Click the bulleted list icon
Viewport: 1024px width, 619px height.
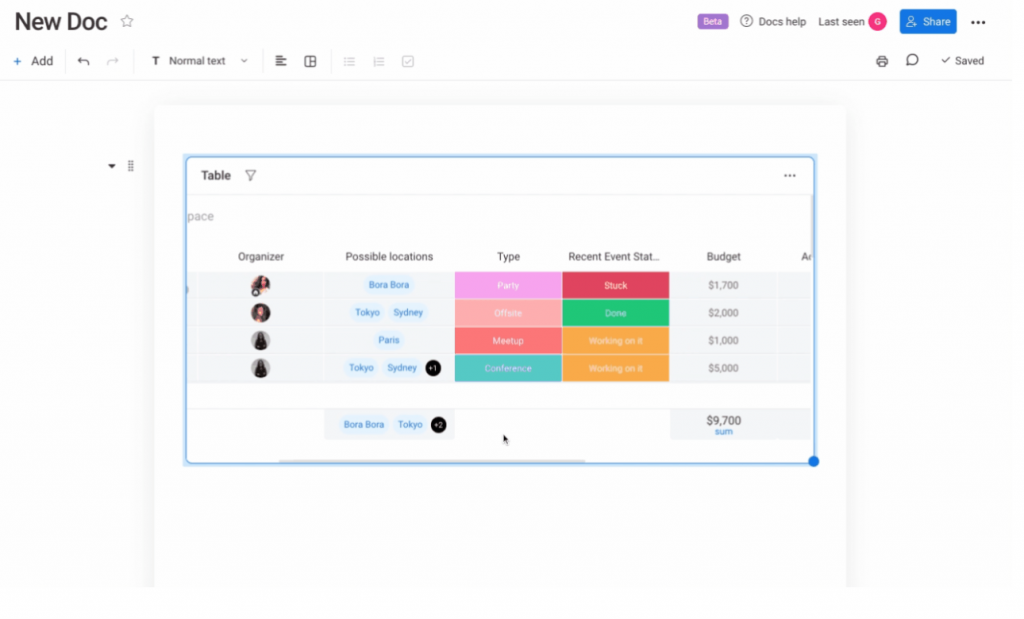pos(349,61)
